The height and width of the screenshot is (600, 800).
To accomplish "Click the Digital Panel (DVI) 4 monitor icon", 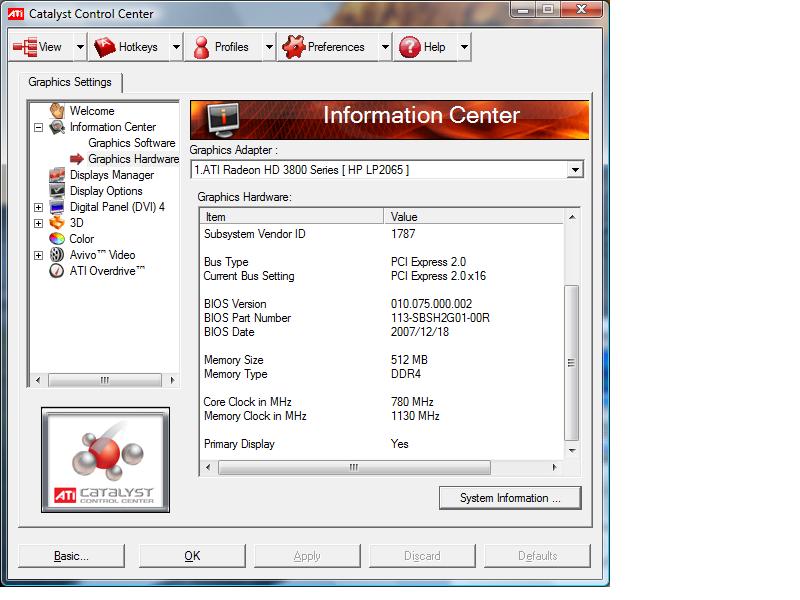I will pyautogui.click(x=57, y=207).
